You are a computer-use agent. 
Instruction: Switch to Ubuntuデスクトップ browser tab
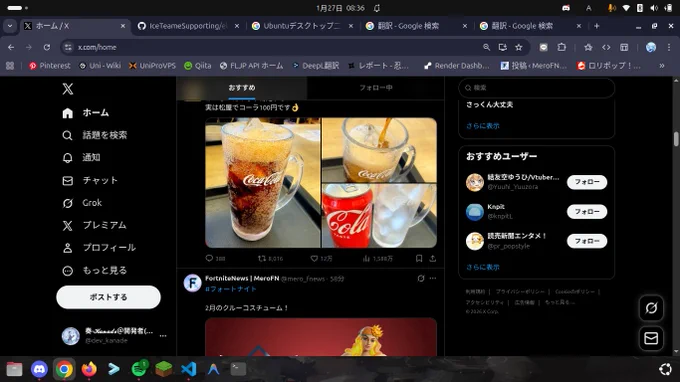click(x=302, y=26)
